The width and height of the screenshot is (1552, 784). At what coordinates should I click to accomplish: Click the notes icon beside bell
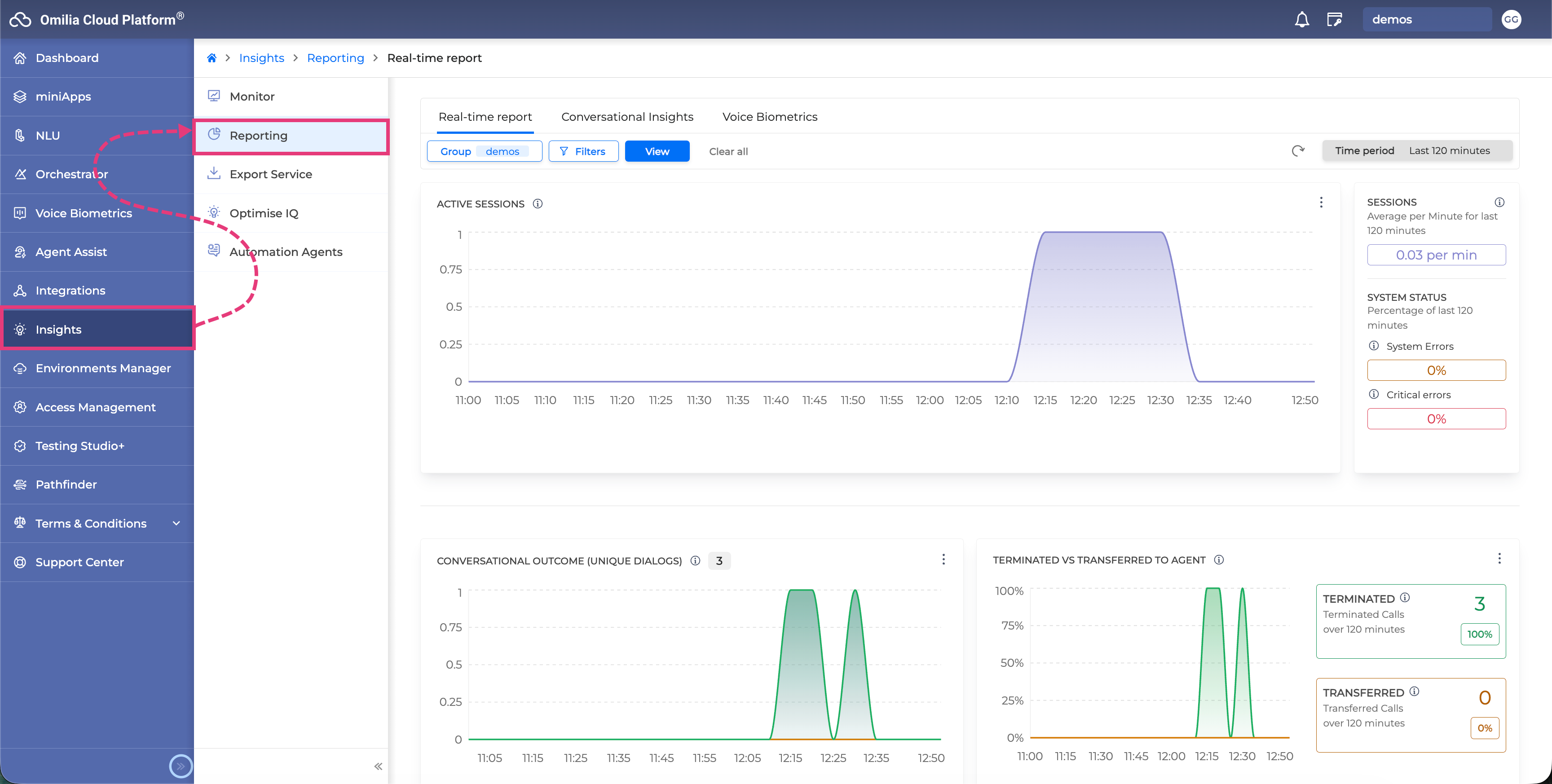point(1335,19)
